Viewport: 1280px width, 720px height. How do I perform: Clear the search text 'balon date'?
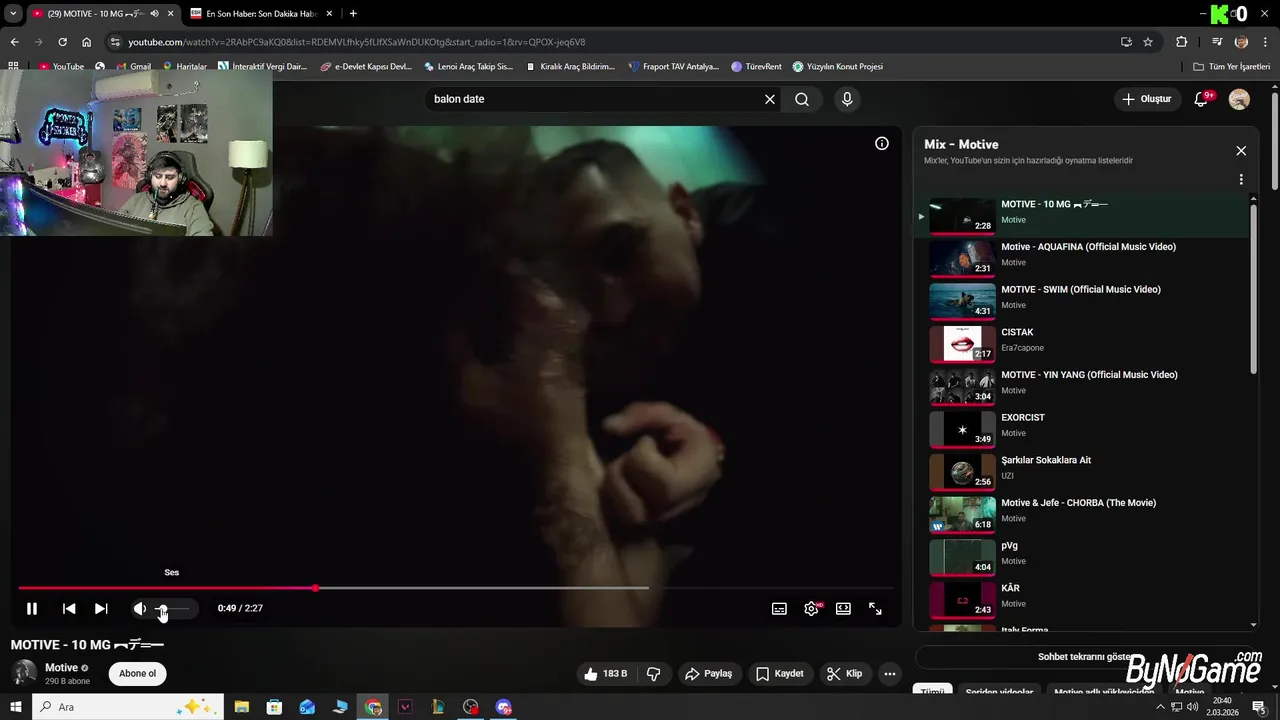[x=770, y=99]
